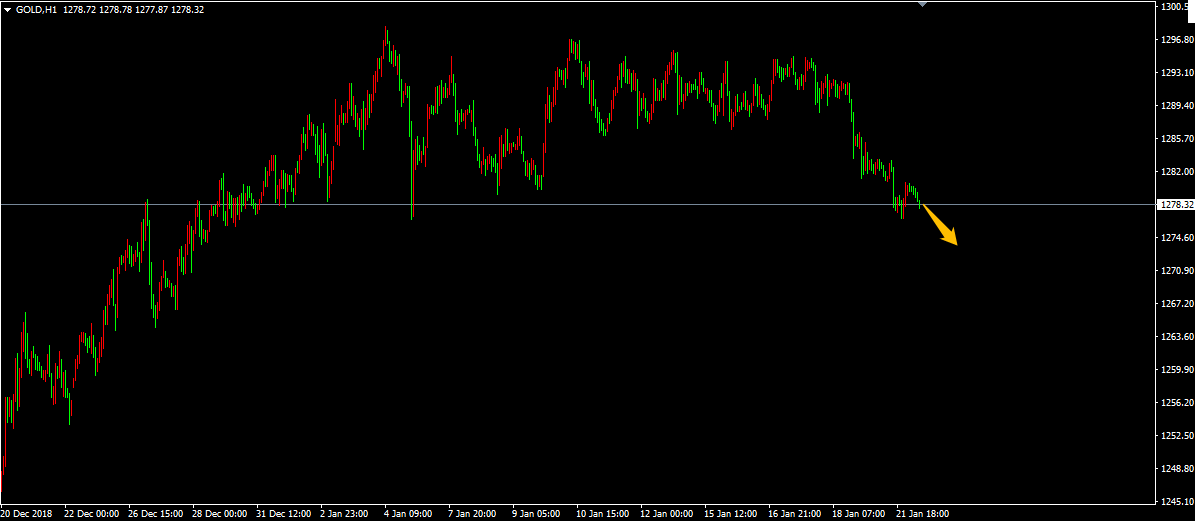This screenshot has height=521, width=1195.
Task: Click the 31 Dec 12:00 time label
Action: [284, 514]
